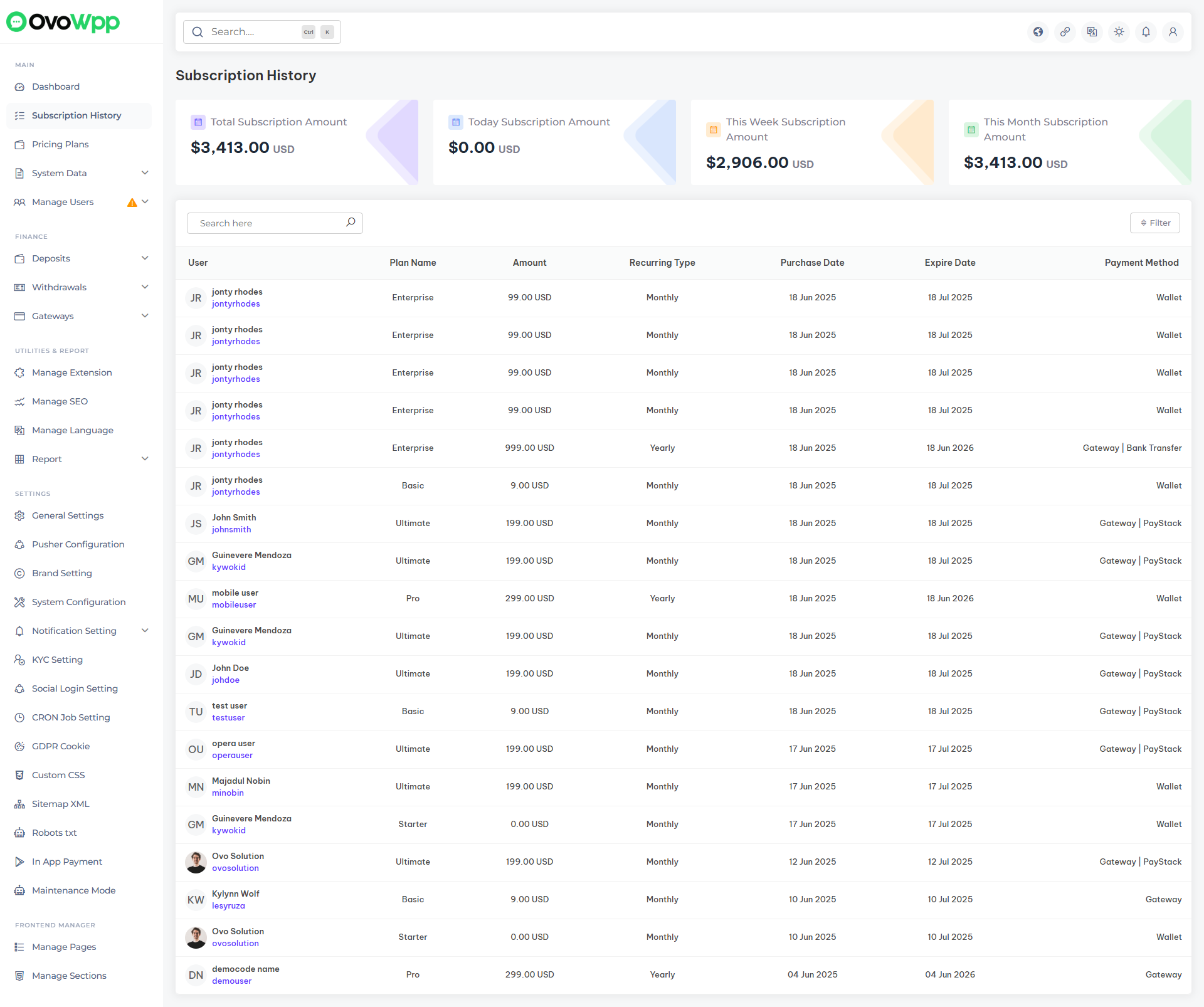This screenshot has width=1204, height=1007.
Task: Open johnsmith username link
Action: pos(231,530)
